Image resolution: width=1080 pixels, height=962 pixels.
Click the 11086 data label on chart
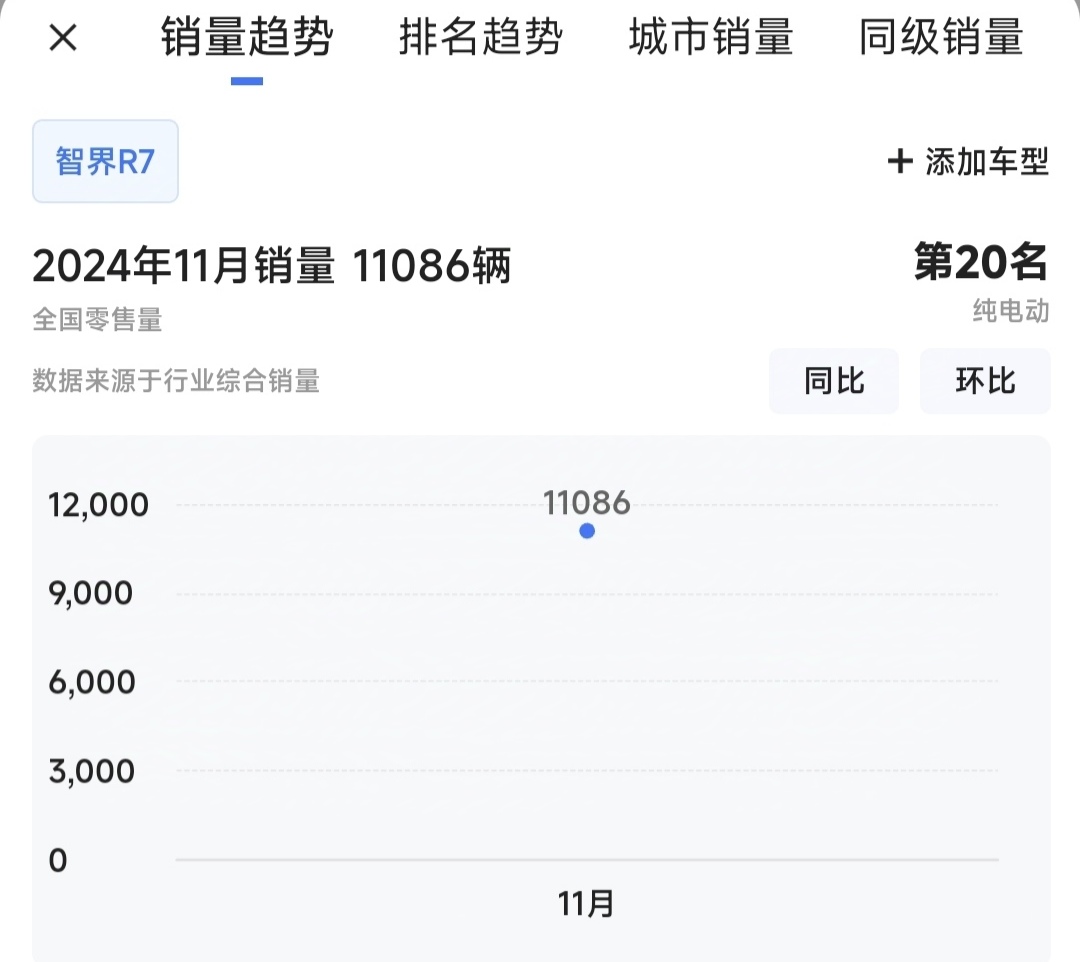point(587,503)
